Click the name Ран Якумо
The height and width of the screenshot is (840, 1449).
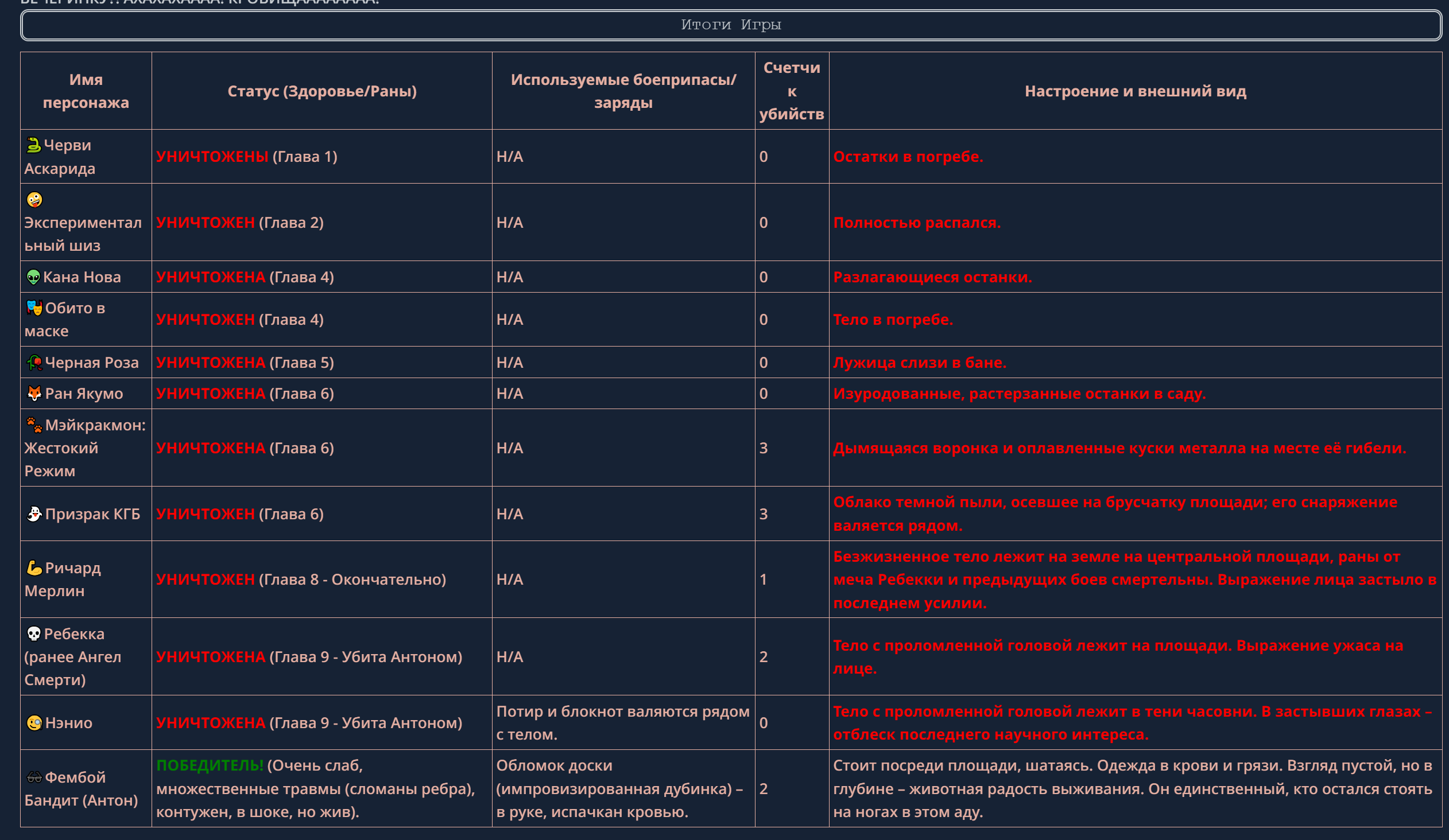pyautogui.click(x=84, y=394)
